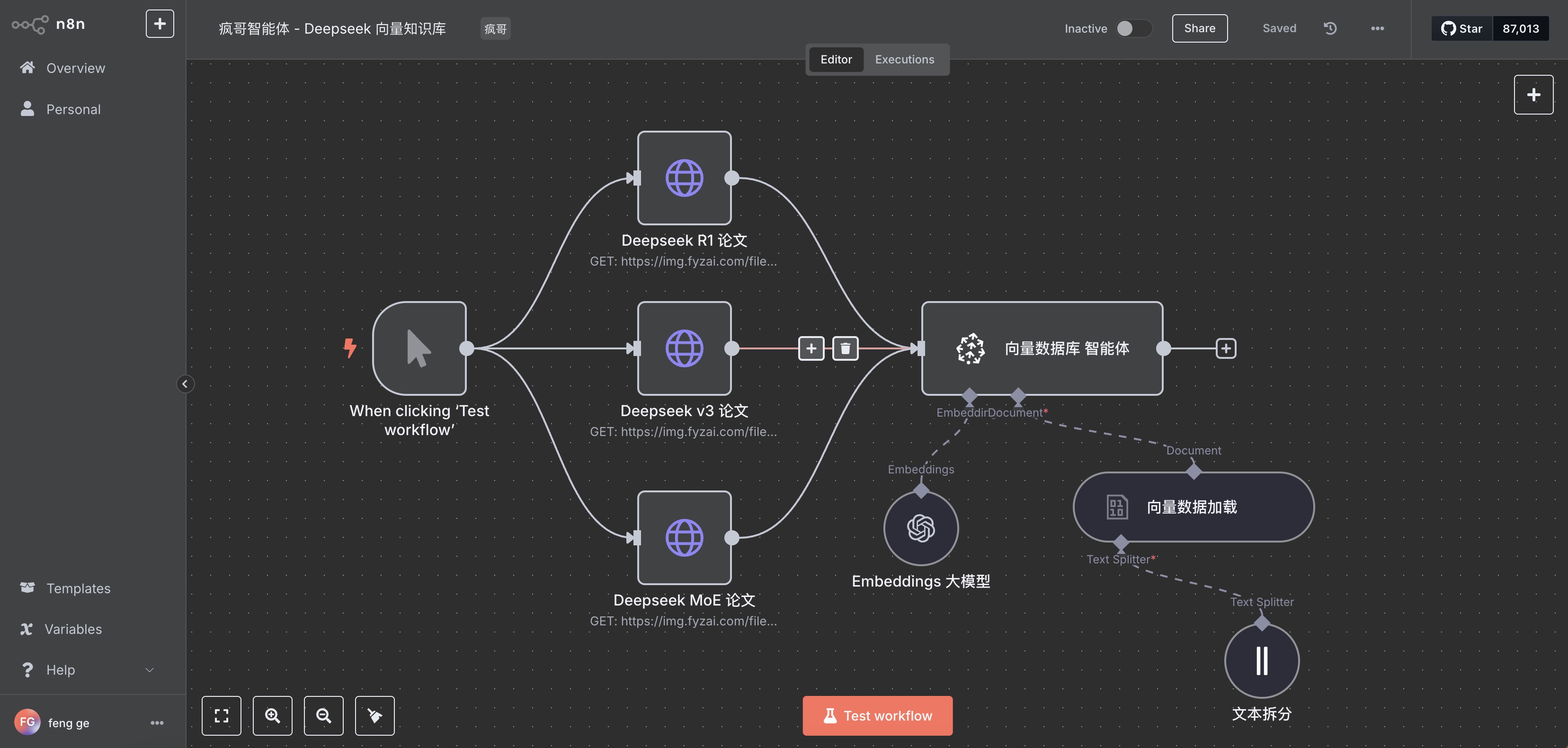Click the Share button

click(x=1199, y=28)
